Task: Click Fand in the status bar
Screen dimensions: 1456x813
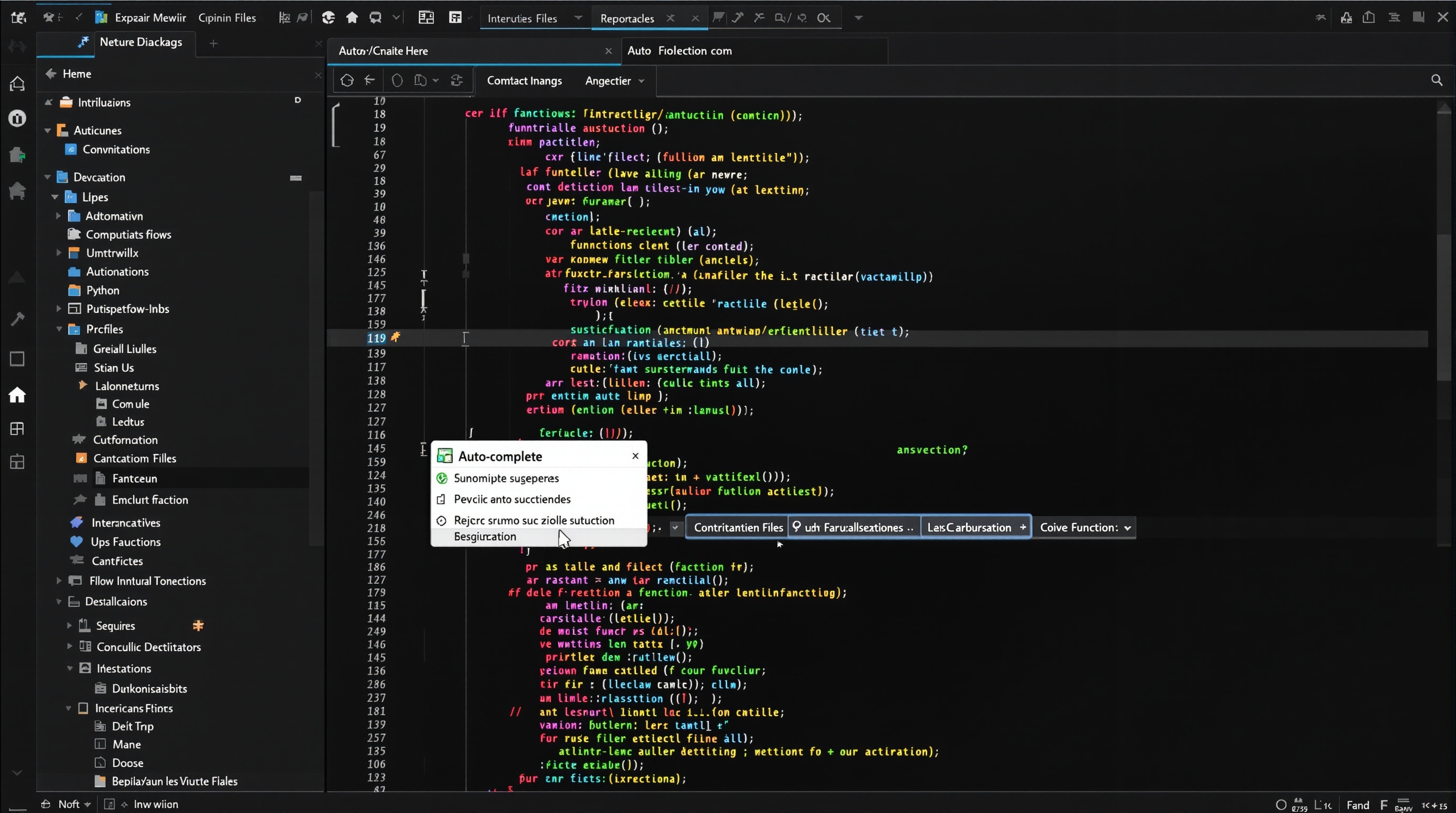Action: (1358, 805)
